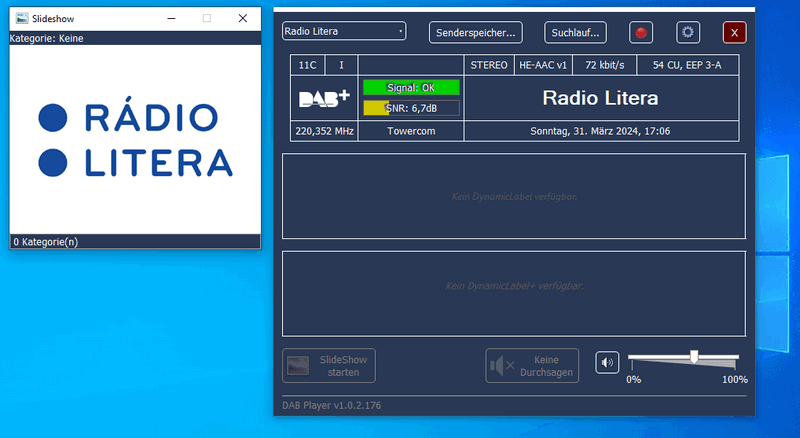Open the Radio Litera station dropdown
Viewport: 800px width, 438px height.
[344, 31]
